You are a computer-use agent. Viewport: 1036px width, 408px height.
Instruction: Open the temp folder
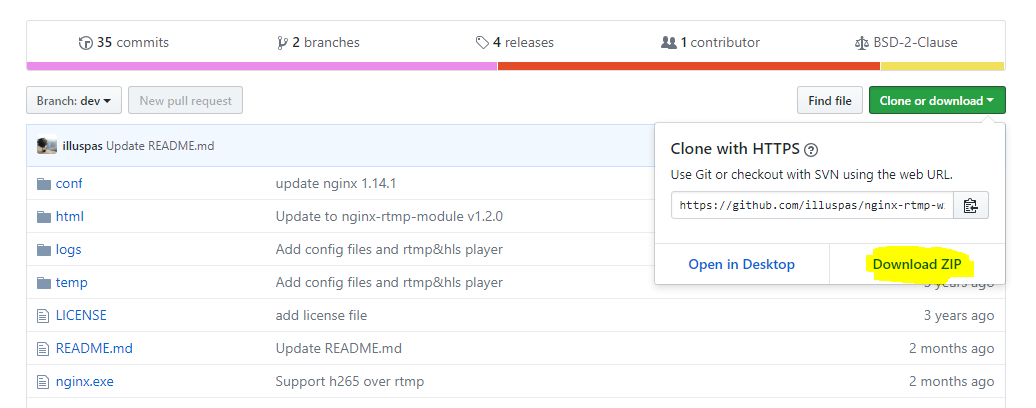pos(71,283)
